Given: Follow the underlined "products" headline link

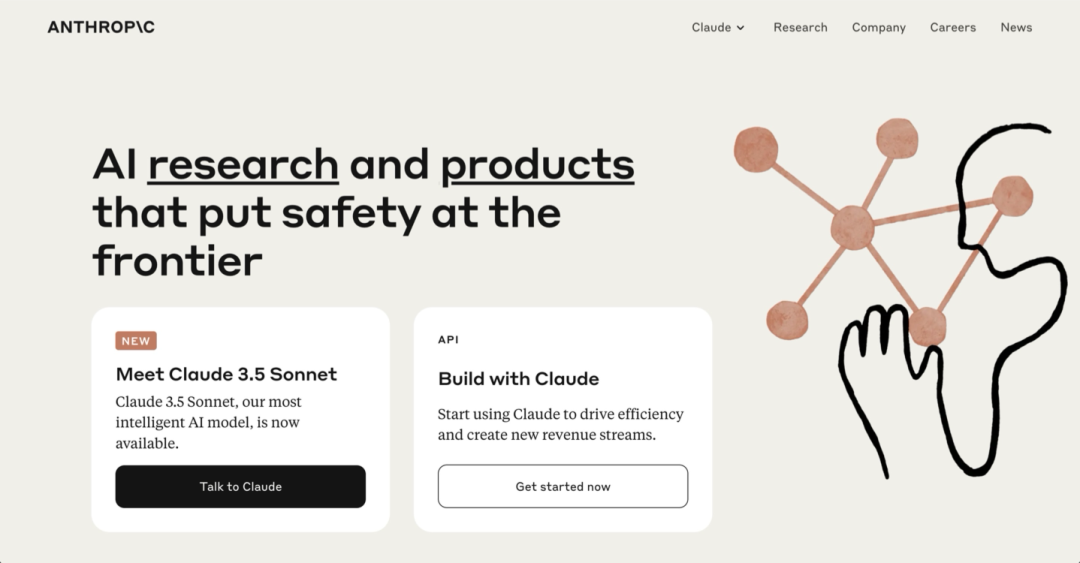Looking at the screenshot, I should click(537, 165).
